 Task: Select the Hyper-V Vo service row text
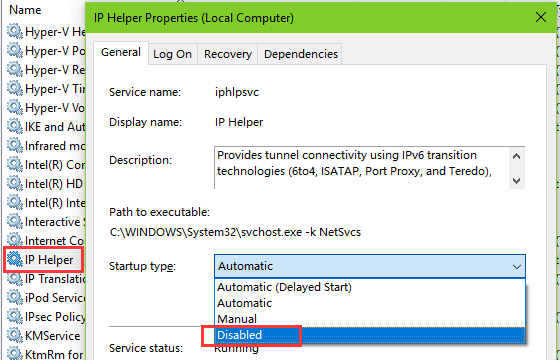click(55, 108)
